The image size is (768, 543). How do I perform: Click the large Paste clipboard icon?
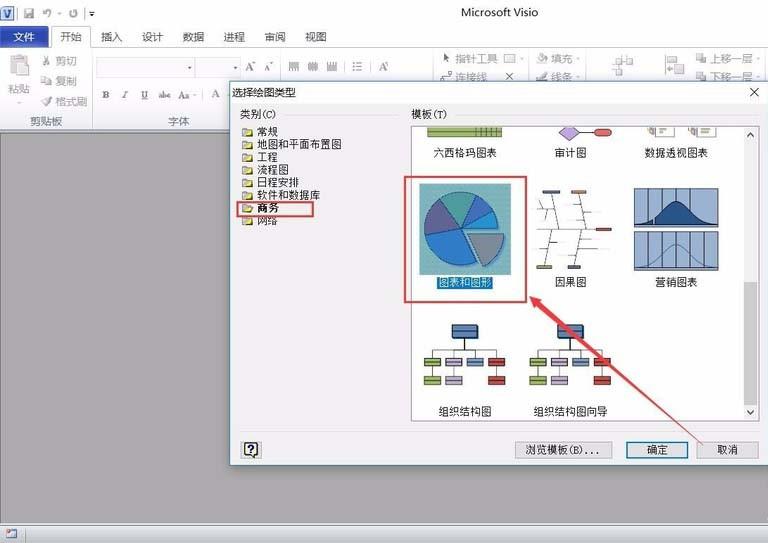[19, 67]
